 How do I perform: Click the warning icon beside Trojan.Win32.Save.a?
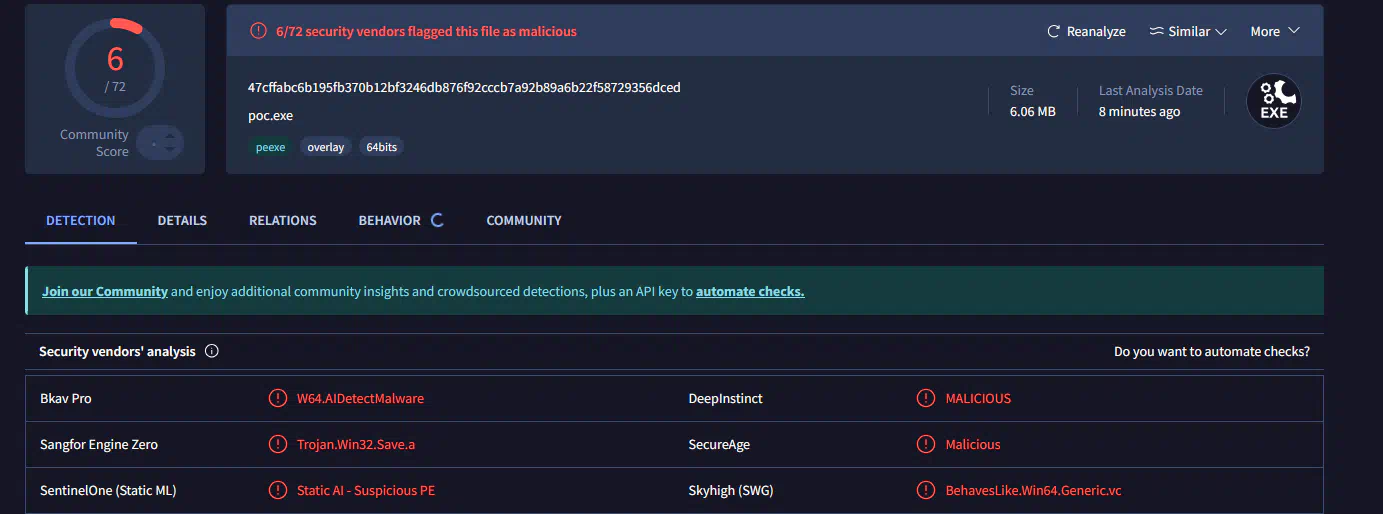click(x=277, y=444)
